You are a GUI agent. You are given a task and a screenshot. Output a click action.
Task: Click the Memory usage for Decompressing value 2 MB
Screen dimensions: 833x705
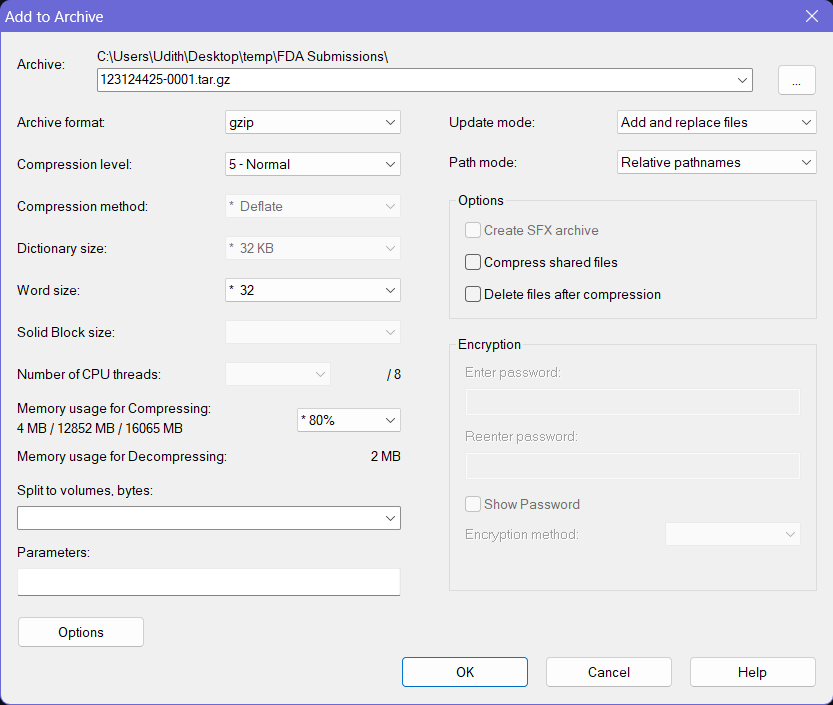click(x=386, y=456)
